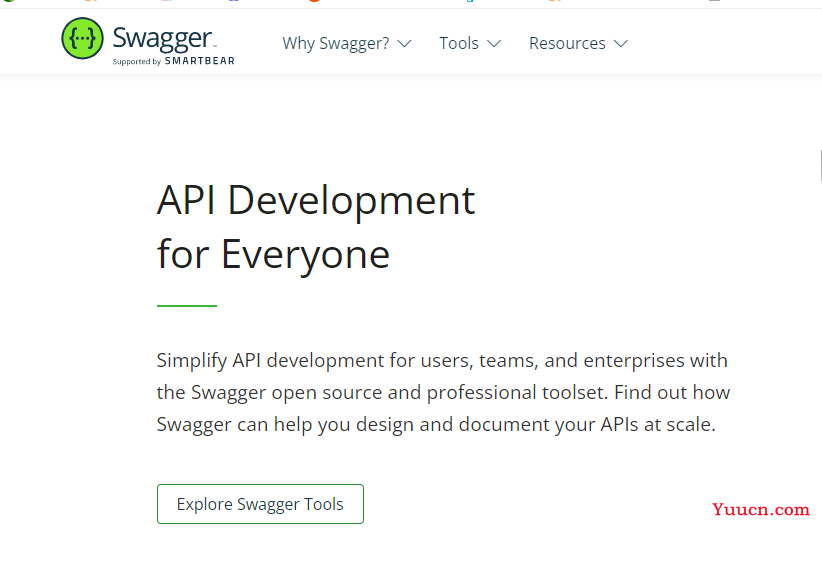The height and width of the screenshot is (564, 822).
Task: Click the green Swagger logo icon
Action: pos(82,38)
